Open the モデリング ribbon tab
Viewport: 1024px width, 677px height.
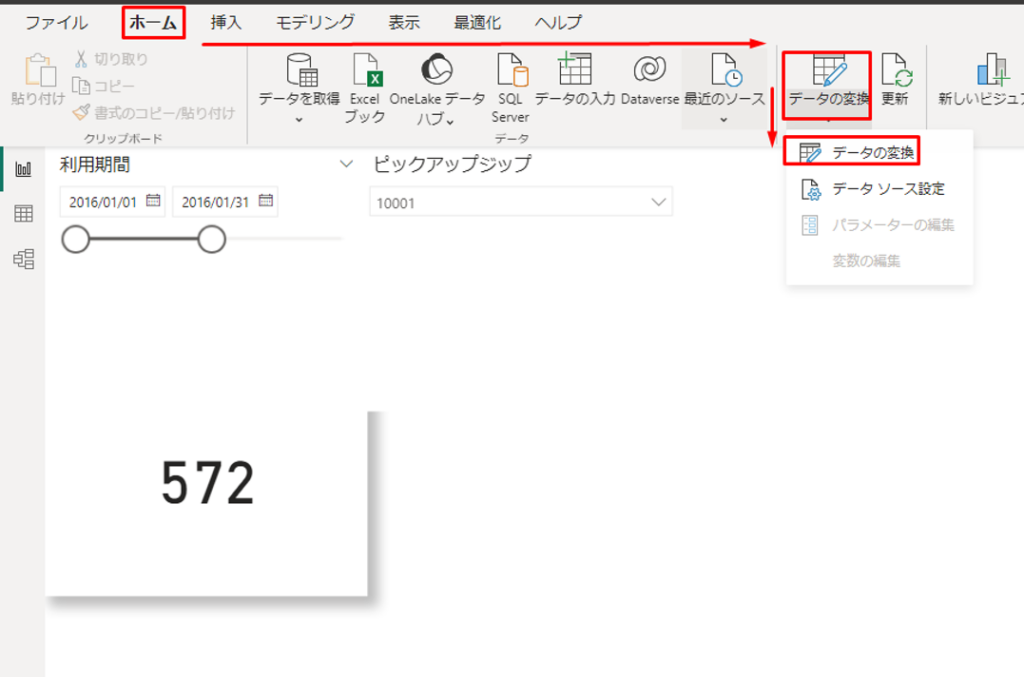pos(315,23)
